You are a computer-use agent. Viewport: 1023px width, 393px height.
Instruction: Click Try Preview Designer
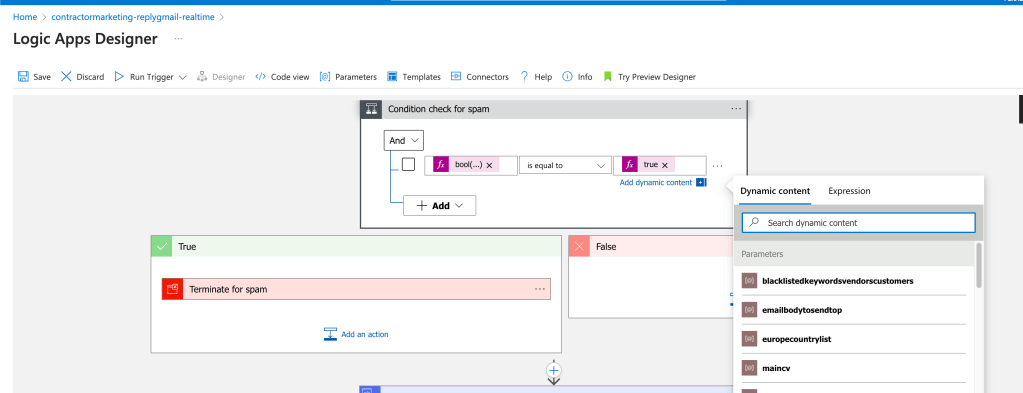pos(649,76)
